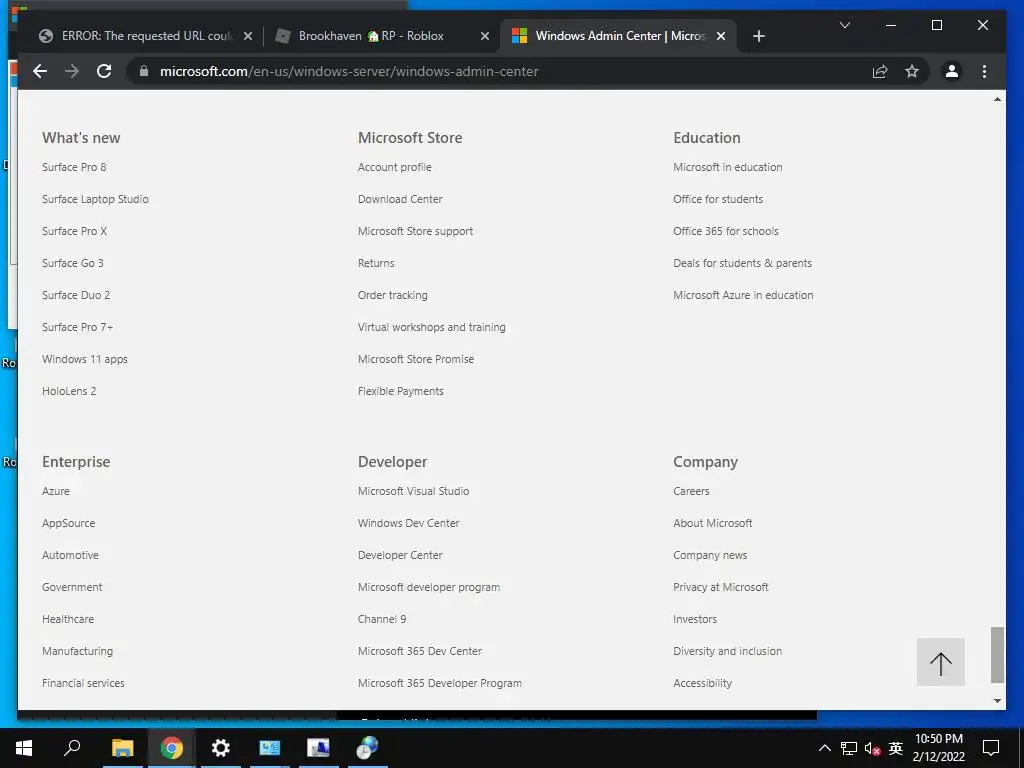Bookmark this page with the star icon
The height and width of the screenshot is (768, 1024).
pos(912,71)
